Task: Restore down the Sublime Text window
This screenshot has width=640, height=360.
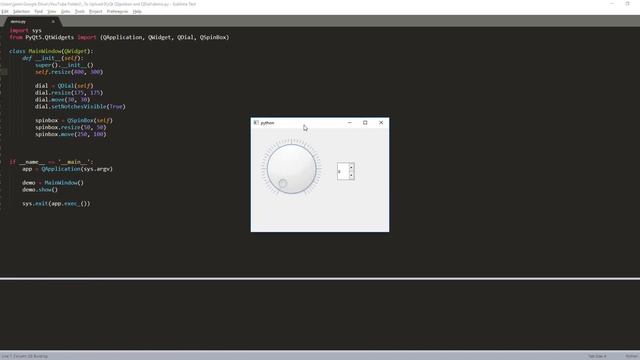Action: click(627, 4)
